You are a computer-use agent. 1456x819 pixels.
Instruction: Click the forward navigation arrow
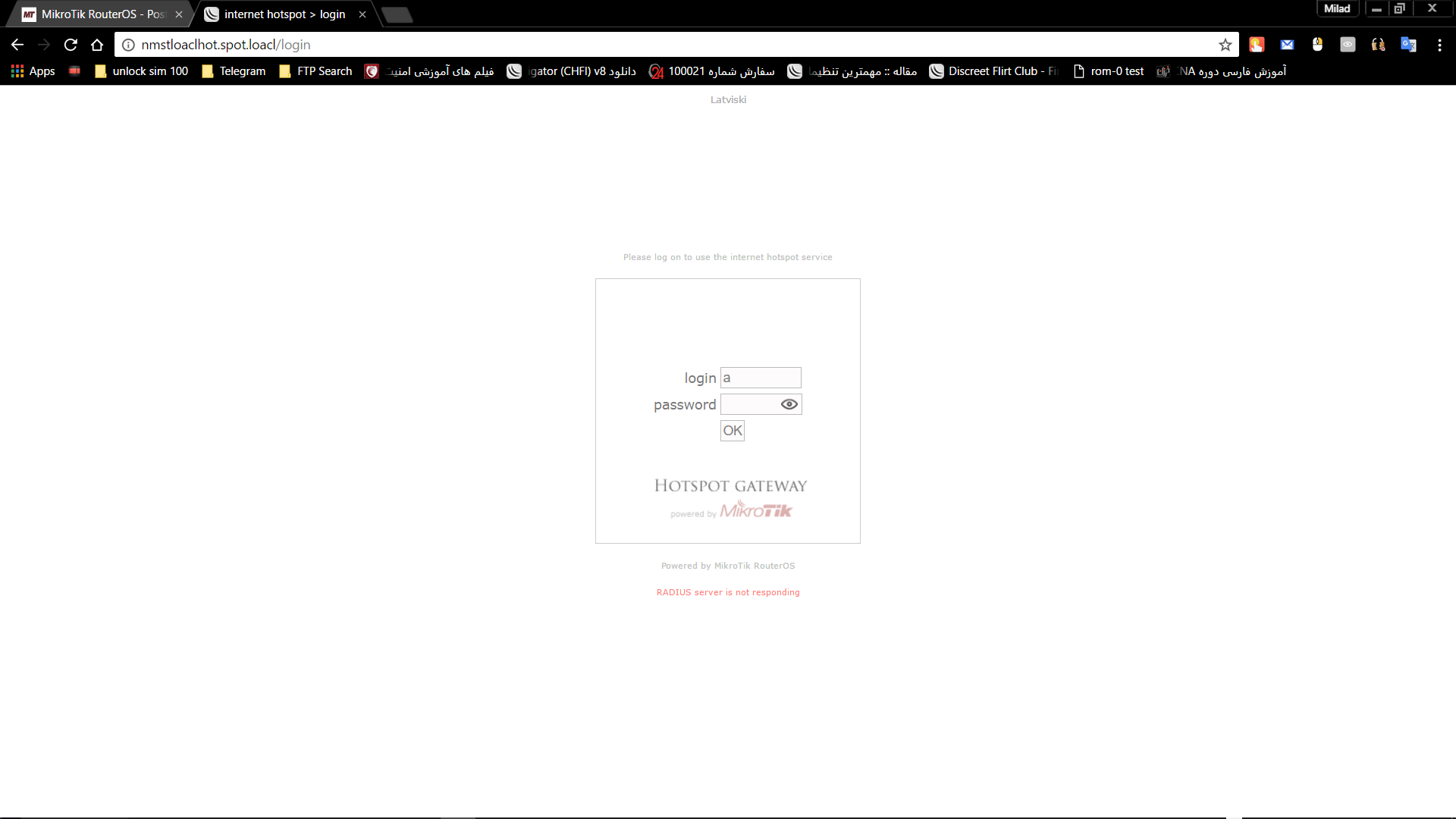coord(43,45)
